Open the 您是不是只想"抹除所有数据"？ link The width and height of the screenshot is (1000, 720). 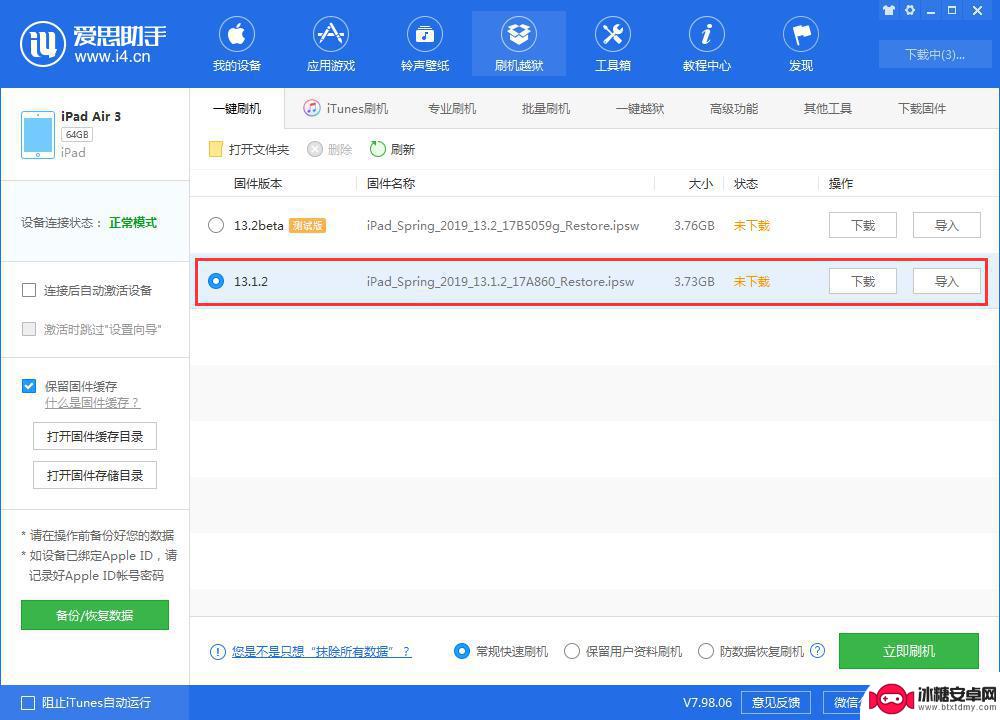321,652
